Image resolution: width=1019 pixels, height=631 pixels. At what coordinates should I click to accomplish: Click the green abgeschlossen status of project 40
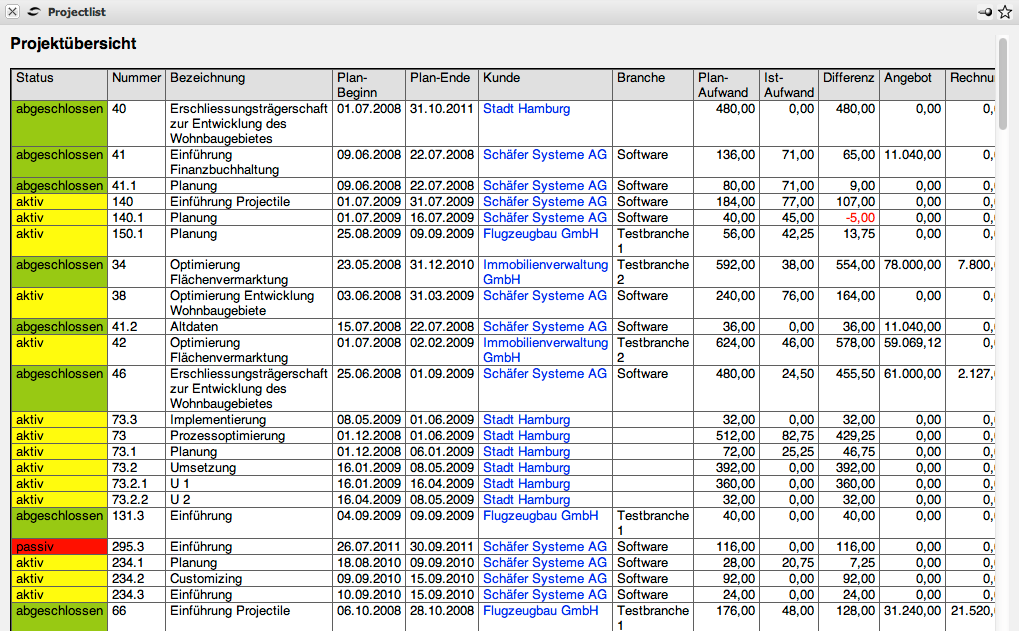[x=59, y=109]
